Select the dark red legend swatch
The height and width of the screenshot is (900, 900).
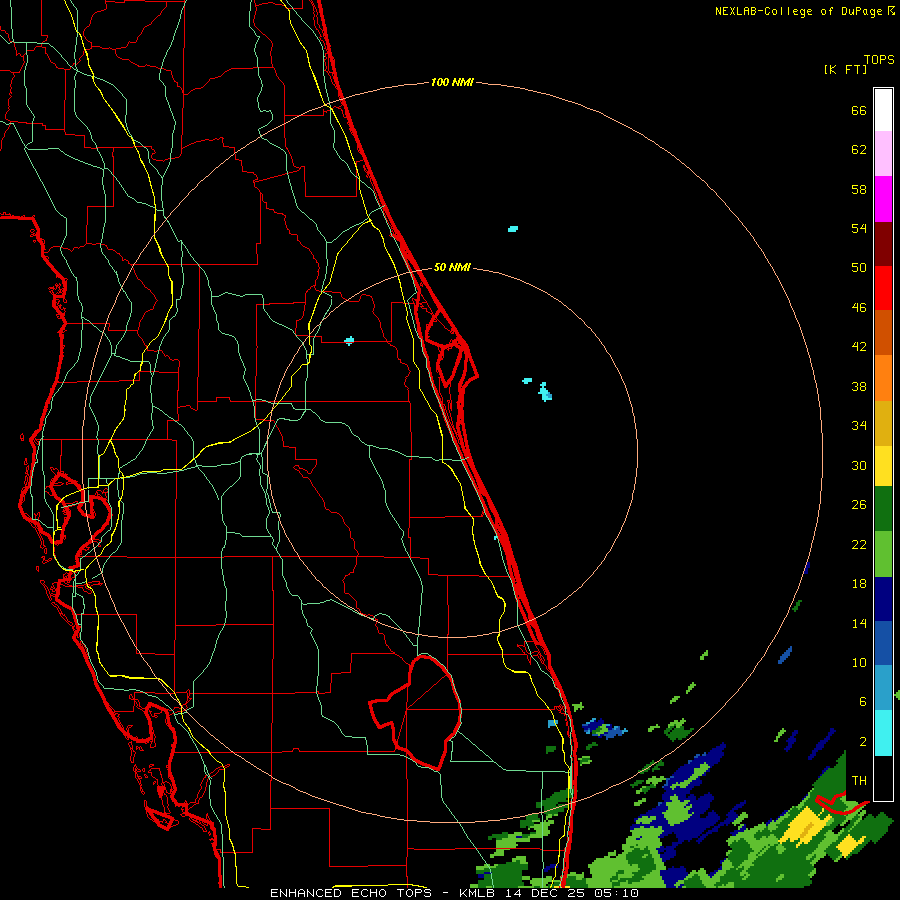point(883,244)
